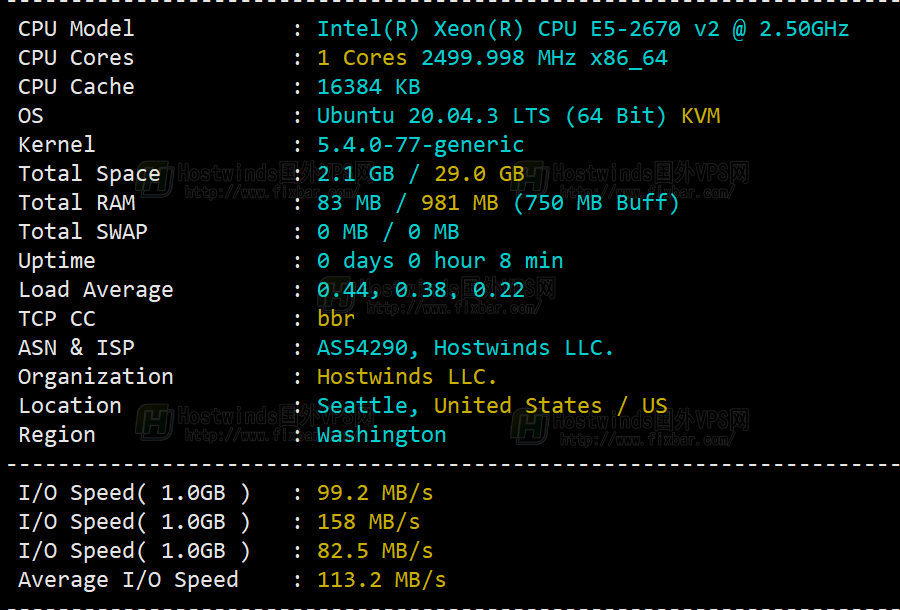This screenshot has height=610, width=900.
Task: Click the Total SWAP label
Action: 83,232
